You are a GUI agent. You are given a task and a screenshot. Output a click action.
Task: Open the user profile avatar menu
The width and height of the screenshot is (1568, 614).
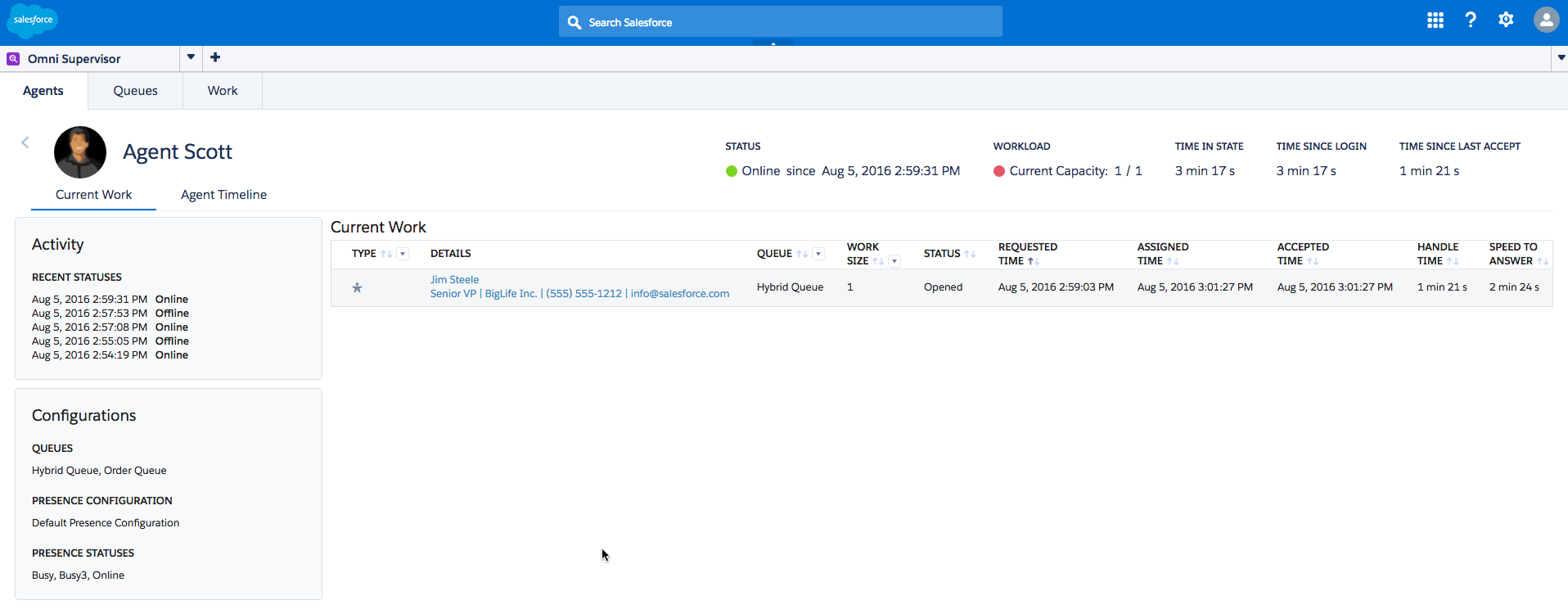[x=1546, y=20]
